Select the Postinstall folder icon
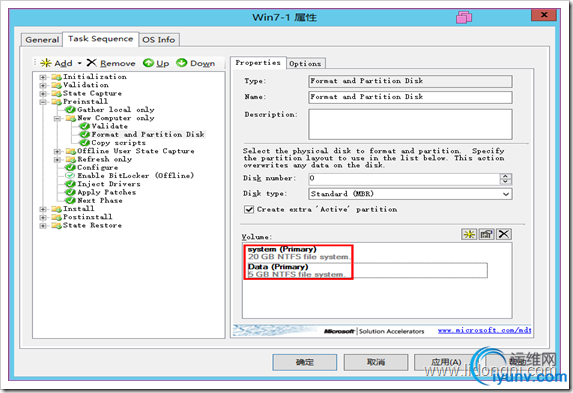 click(56, 217)
